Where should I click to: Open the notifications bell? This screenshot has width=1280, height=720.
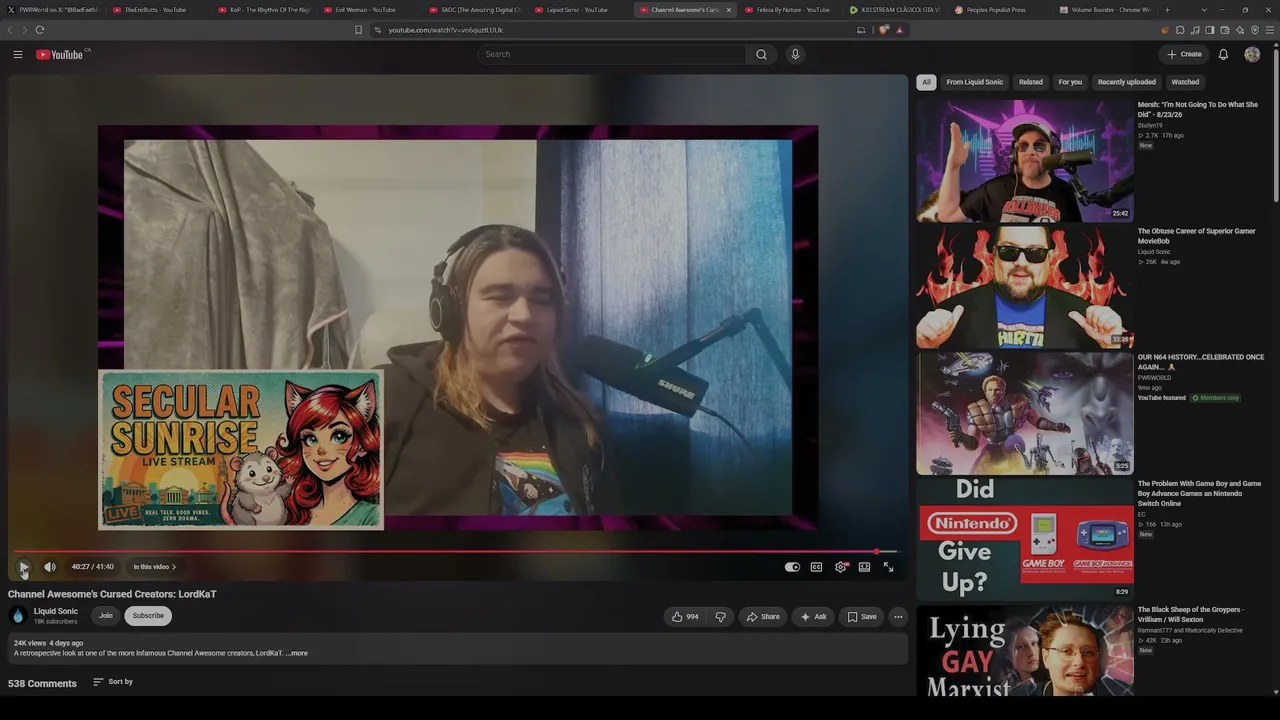tap(1223, 54)
